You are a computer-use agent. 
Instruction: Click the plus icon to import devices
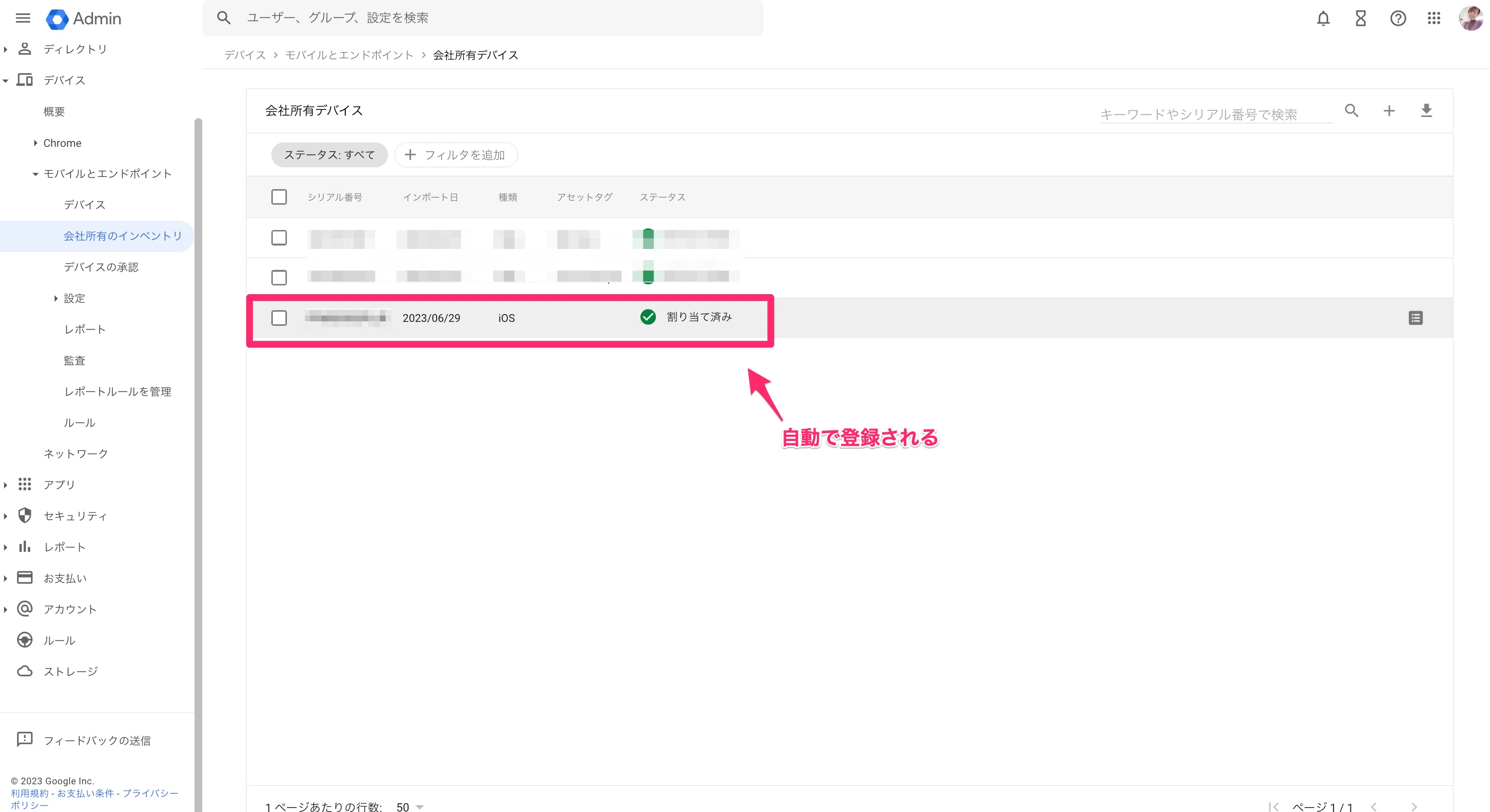coord(1389,110)
